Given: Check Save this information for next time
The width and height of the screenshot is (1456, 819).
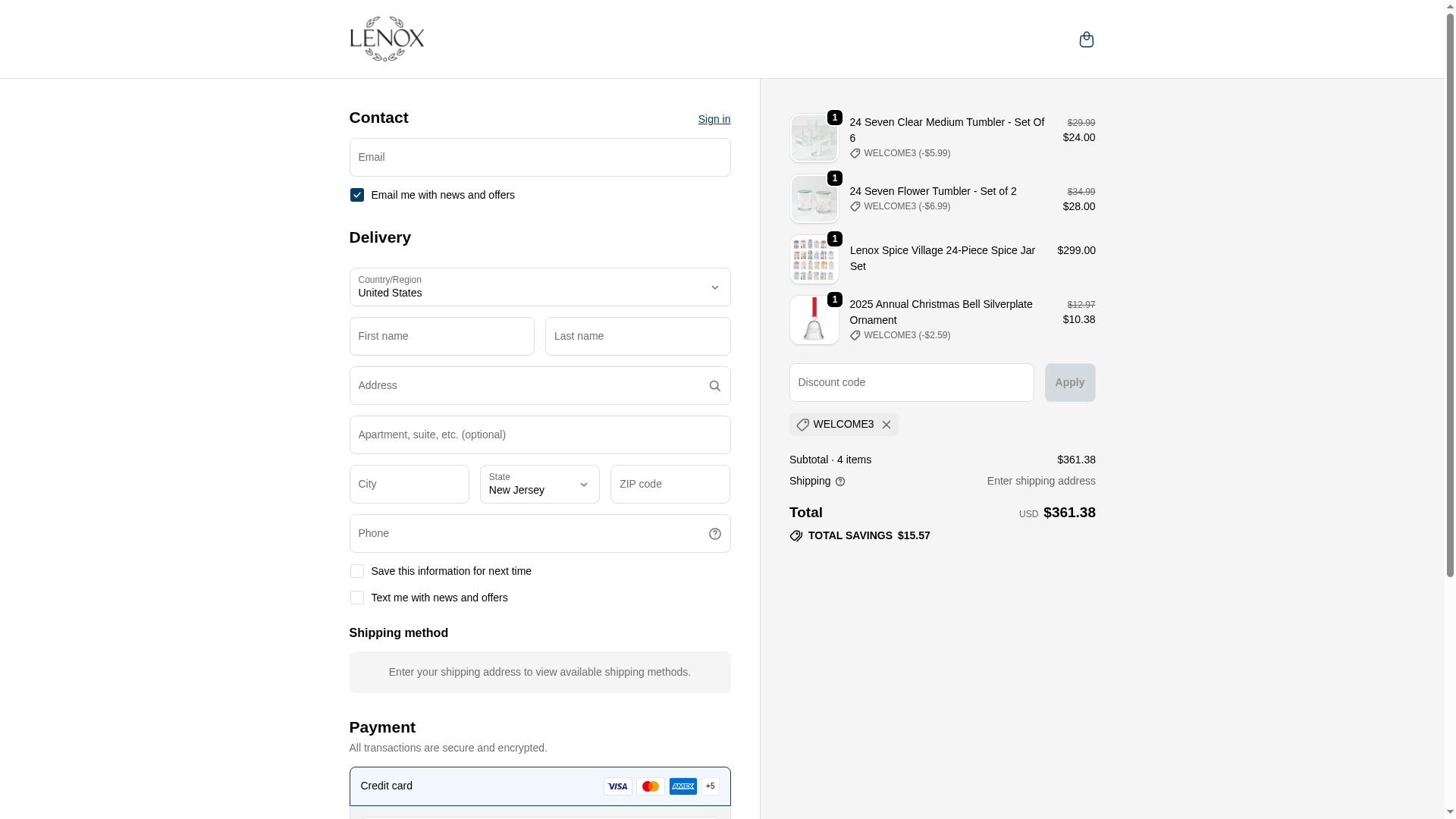Looking at the screenshot, I should point(357,571).
